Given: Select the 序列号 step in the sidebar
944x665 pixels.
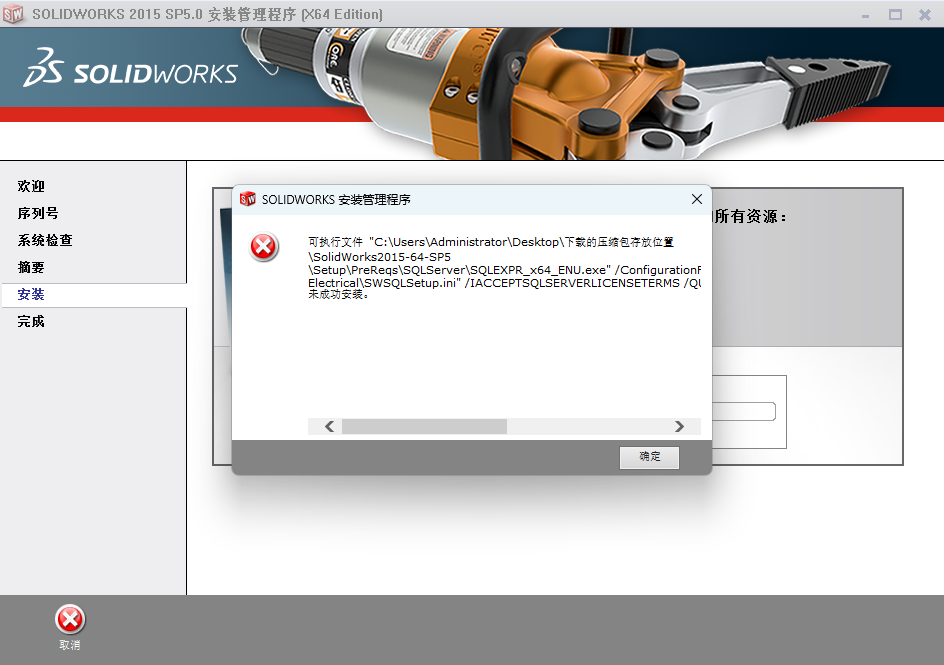Looking at the screenshot, I should coord(36,213).
